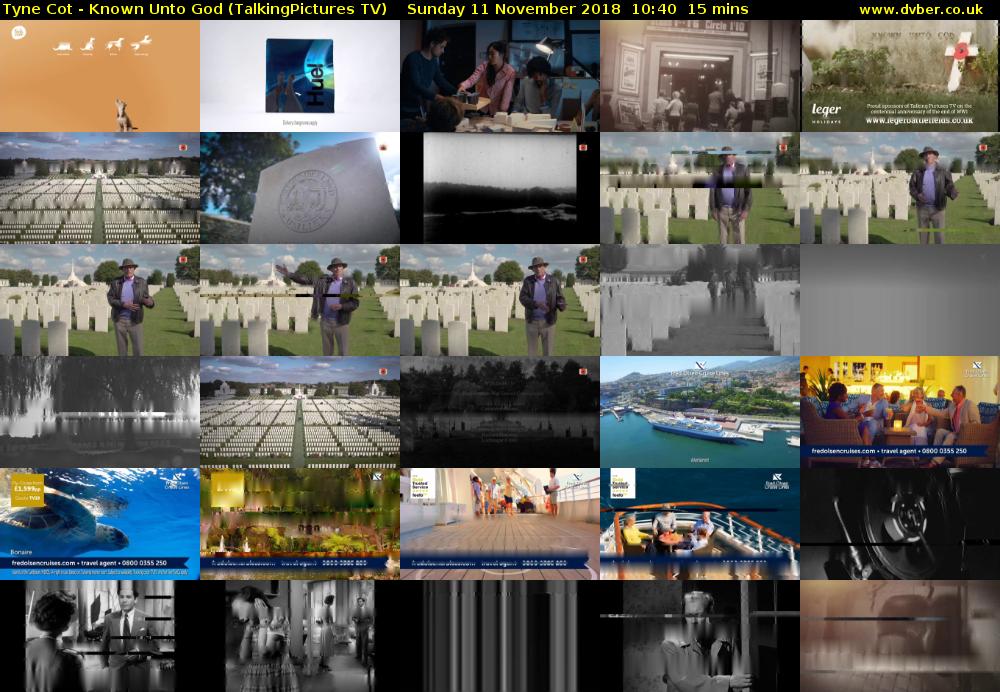
Task: Click the Leger Holidays logo
Action: 826,112
